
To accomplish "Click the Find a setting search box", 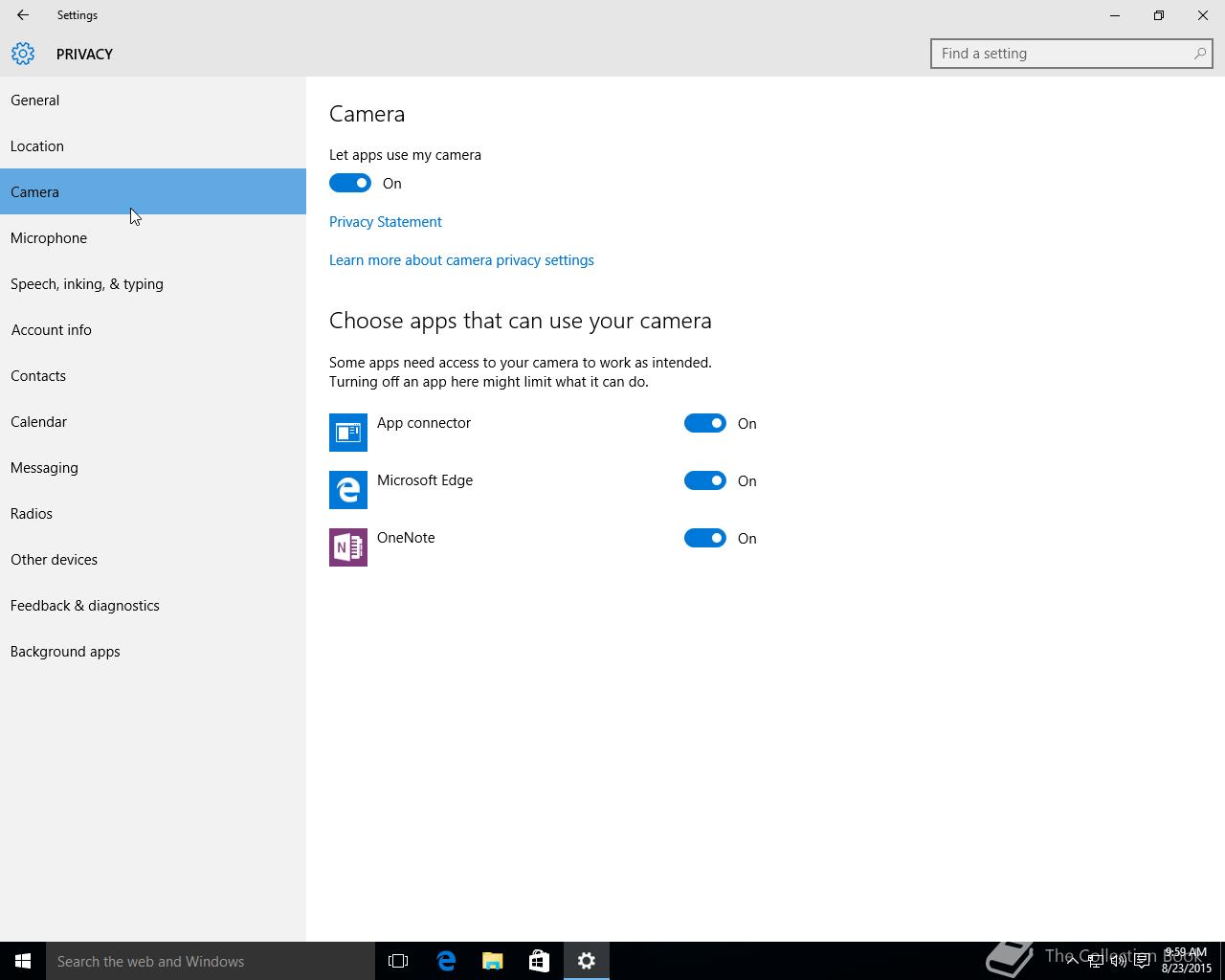I will [x=1062, y=54].
